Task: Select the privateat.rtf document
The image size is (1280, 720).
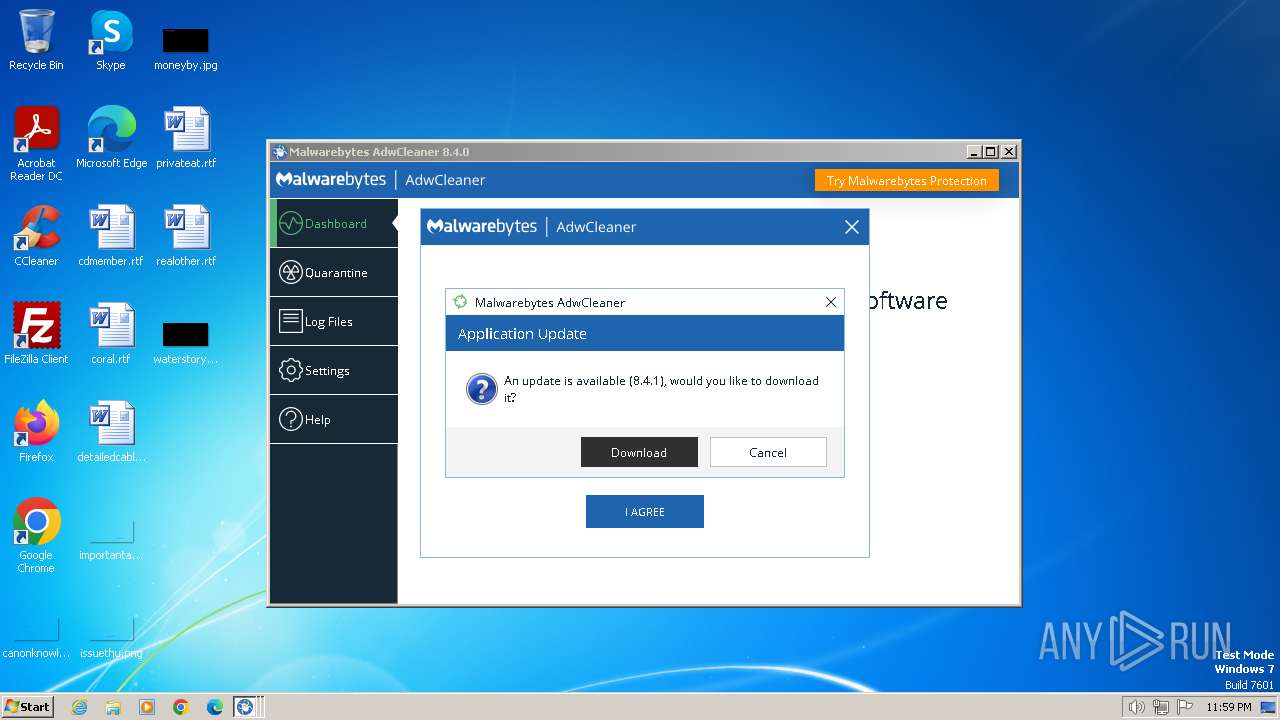Action: pyautogui.click(x=186, y=137)
